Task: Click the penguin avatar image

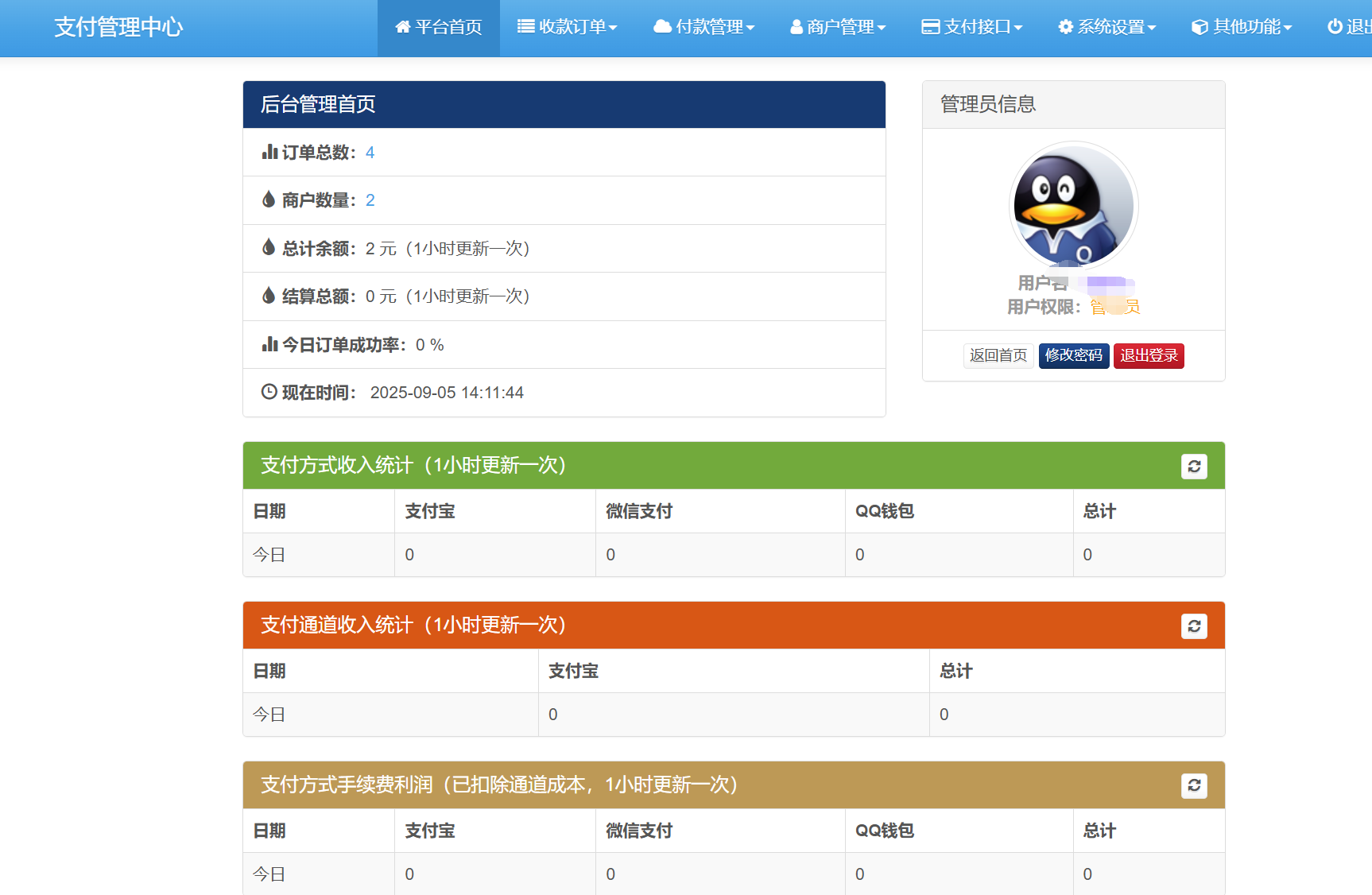Action: (x=1073, y=205)
